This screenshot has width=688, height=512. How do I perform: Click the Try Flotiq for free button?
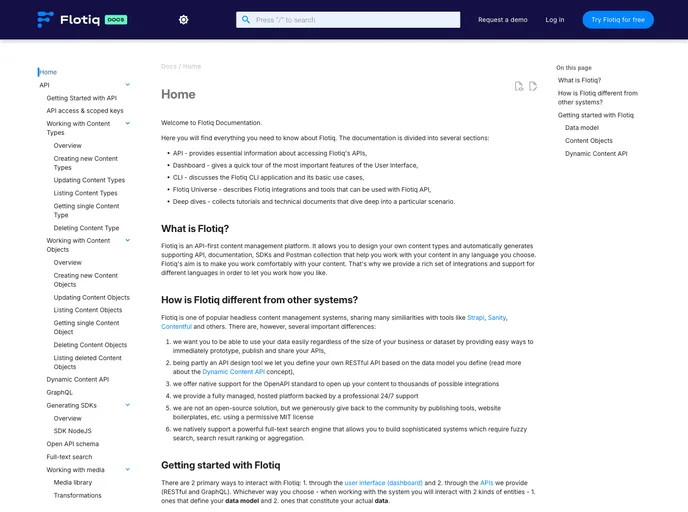pos(618,20)
